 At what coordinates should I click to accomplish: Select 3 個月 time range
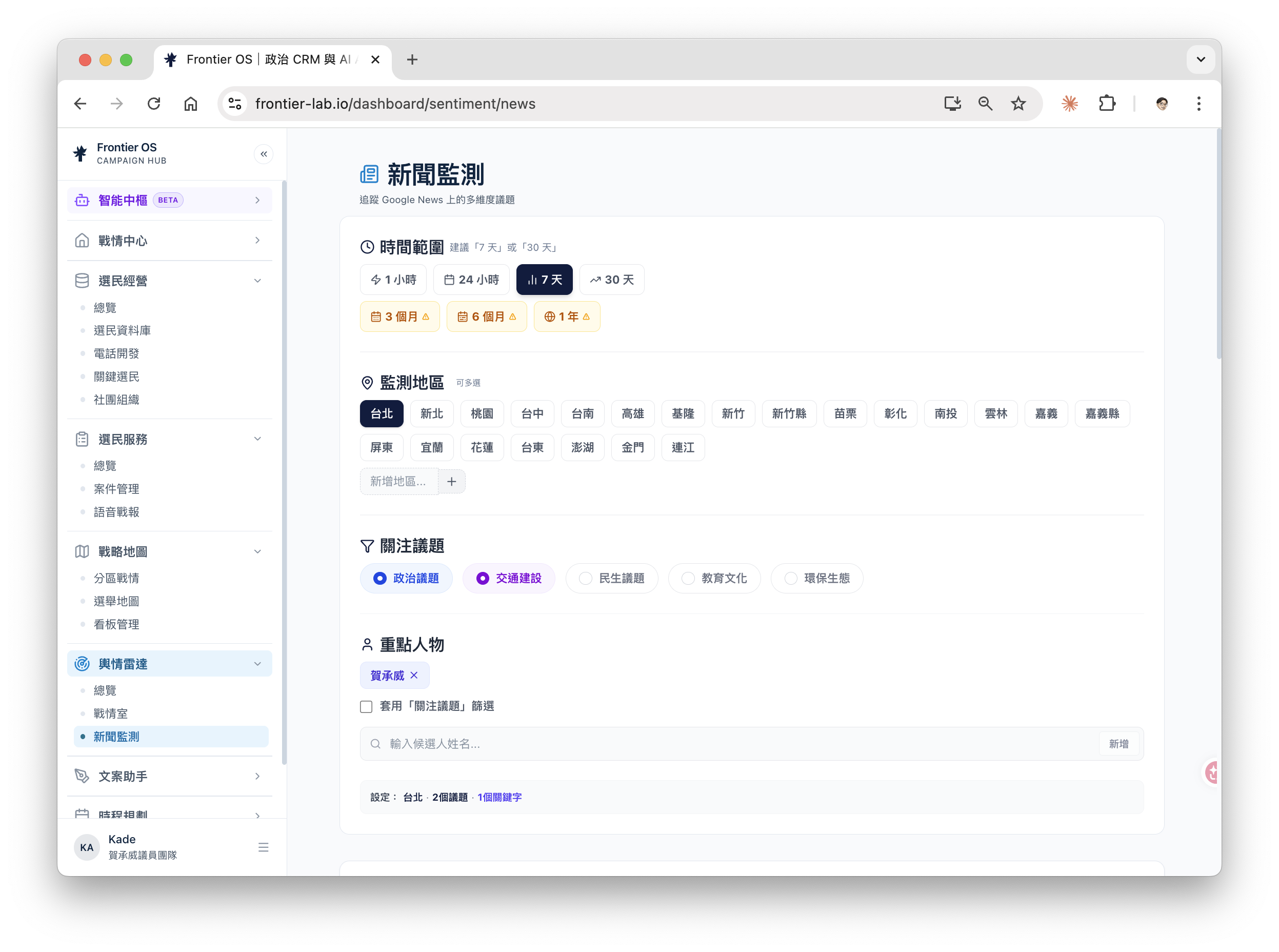[400, 316]
